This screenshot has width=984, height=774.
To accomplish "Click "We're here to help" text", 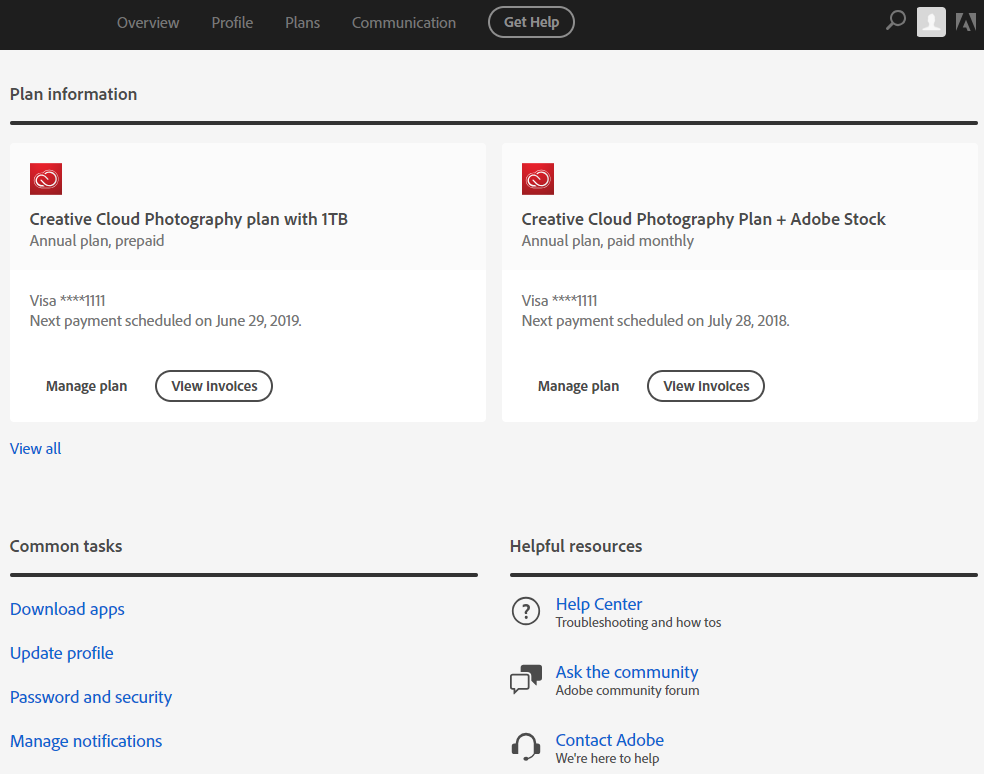I will point(607,758).
